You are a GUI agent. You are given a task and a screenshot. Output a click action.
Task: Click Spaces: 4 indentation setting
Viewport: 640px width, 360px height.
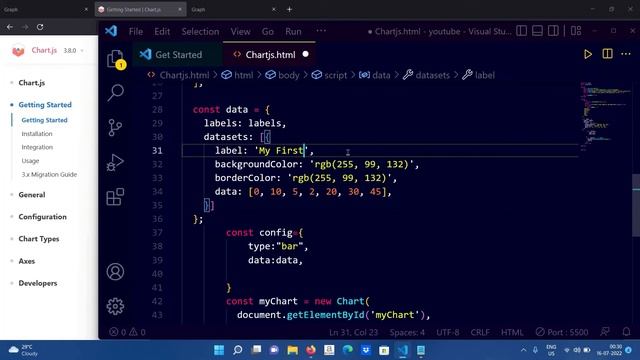tap(407, 332)
